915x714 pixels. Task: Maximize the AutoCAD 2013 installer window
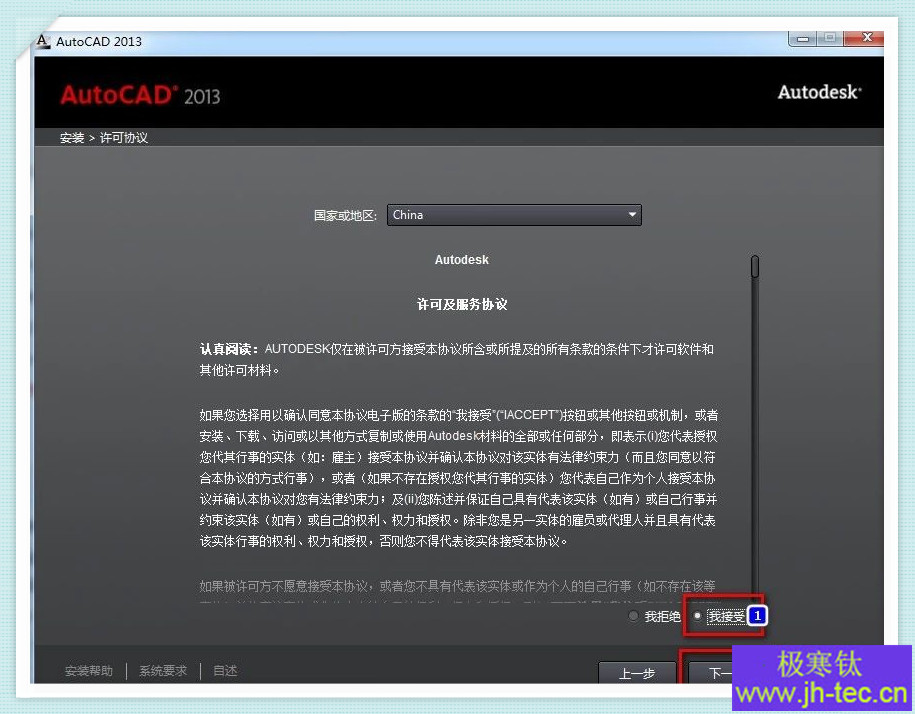(x=830, y=38)
